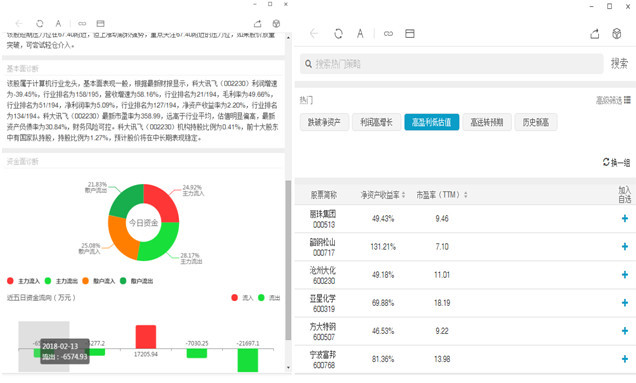Select the 历史新高 strategy tab
The image size is (636, 383).
coord(536,122)
